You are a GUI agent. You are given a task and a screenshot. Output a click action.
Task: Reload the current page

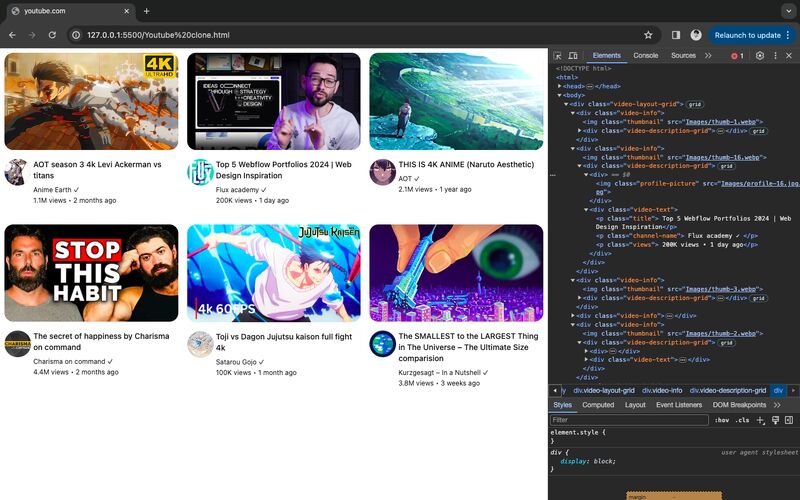pyautogui.click(x=52, y=35)
